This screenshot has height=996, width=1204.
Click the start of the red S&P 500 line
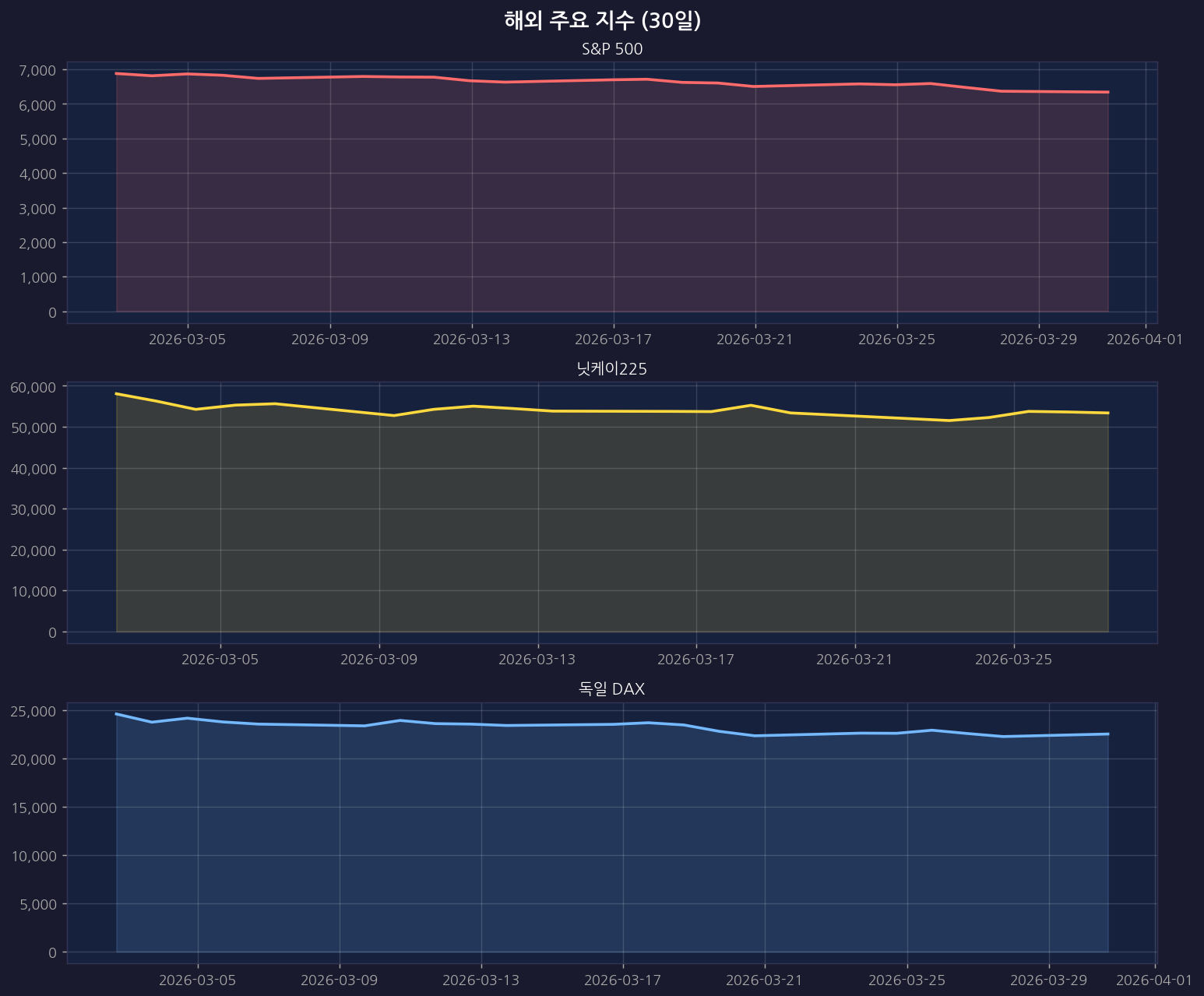(x=117, y=73)
